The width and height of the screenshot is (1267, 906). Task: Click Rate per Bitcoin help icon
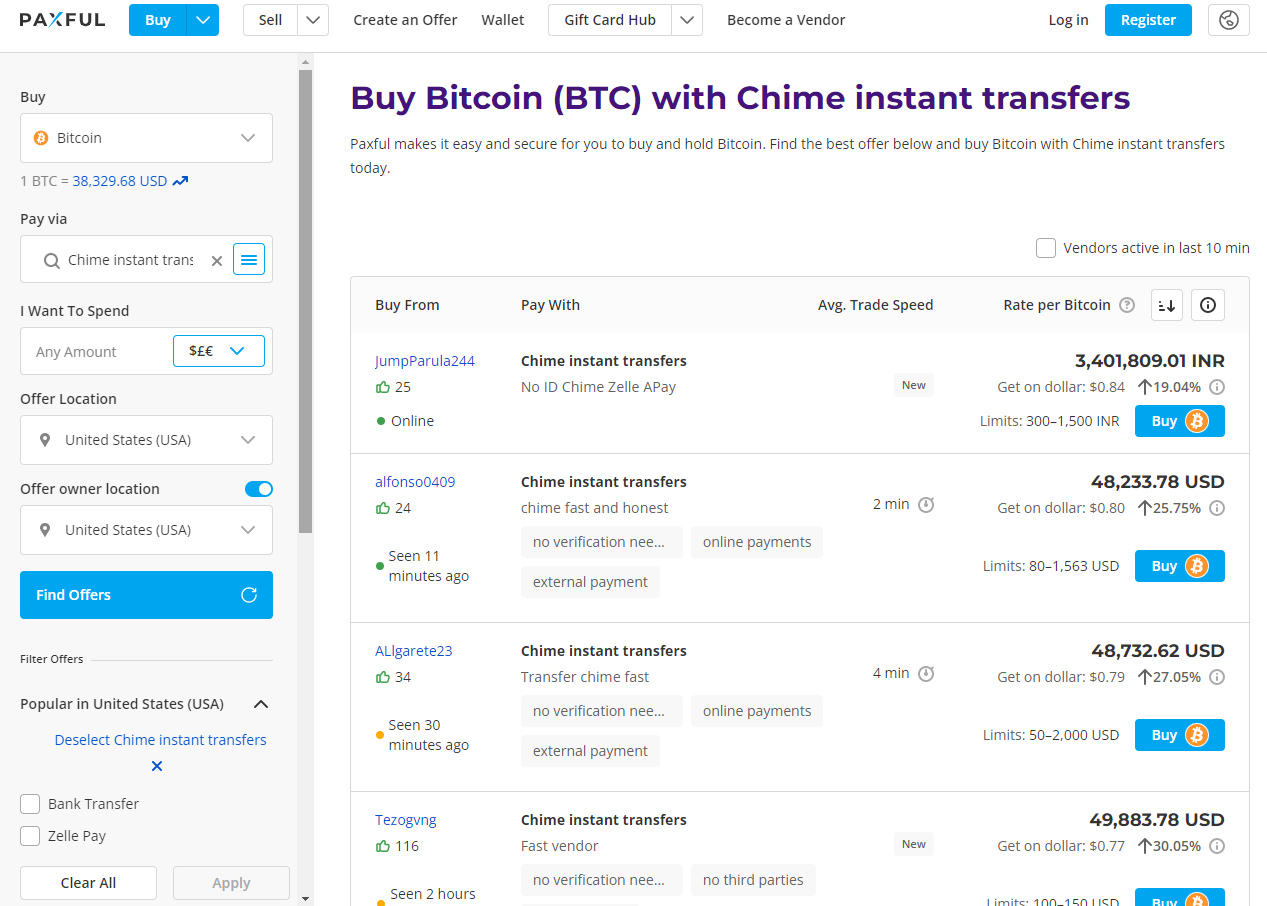coord(1127,305)
